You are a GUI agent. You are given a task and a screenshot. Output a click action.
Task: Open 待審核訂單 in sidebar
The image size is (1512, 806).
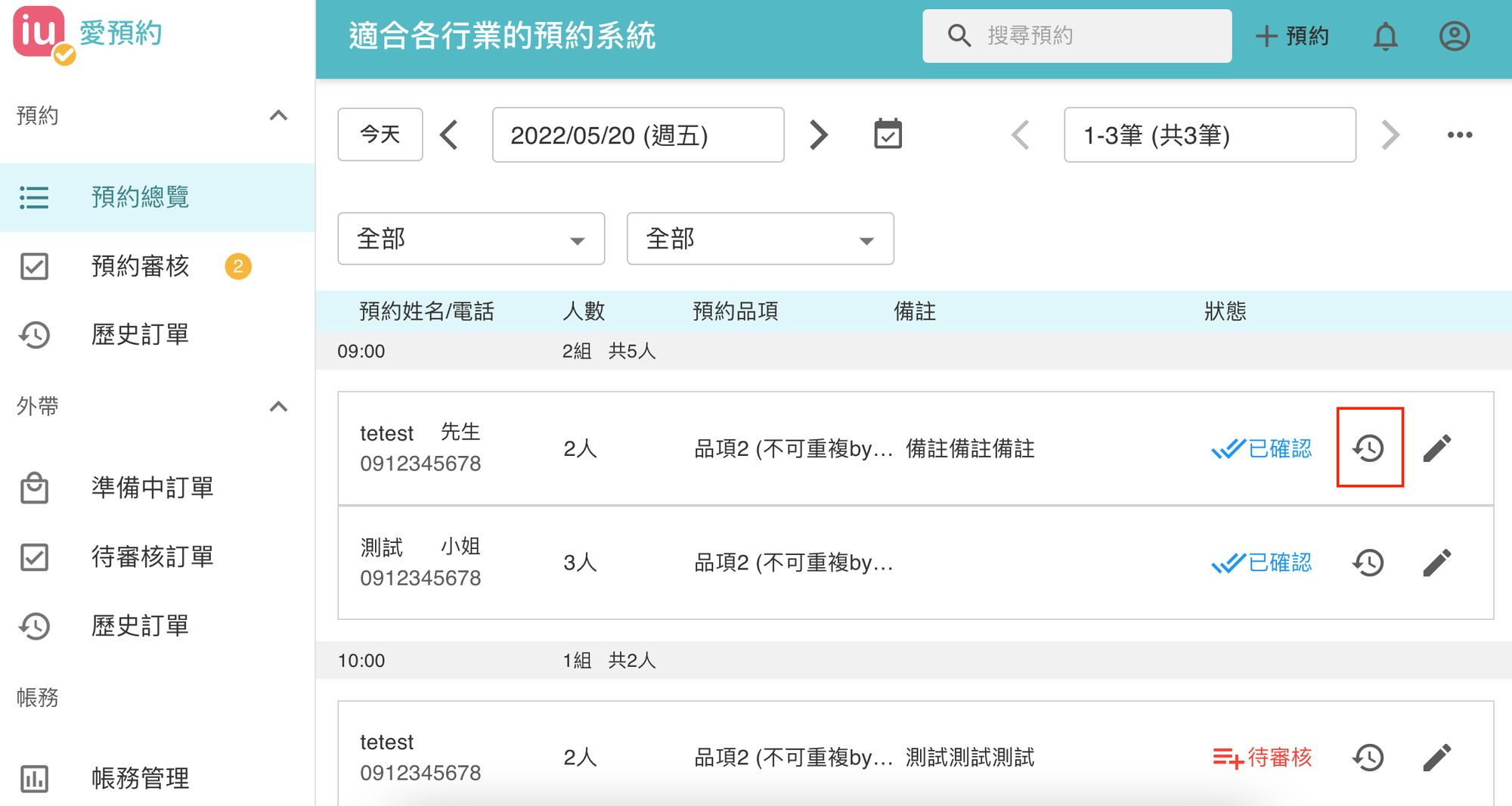coord(157,557)
